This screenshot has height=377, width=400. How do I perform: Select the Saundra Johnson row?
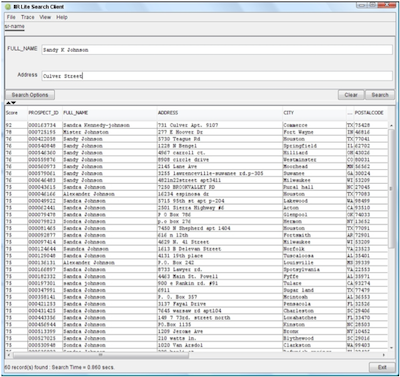(197, 249)
